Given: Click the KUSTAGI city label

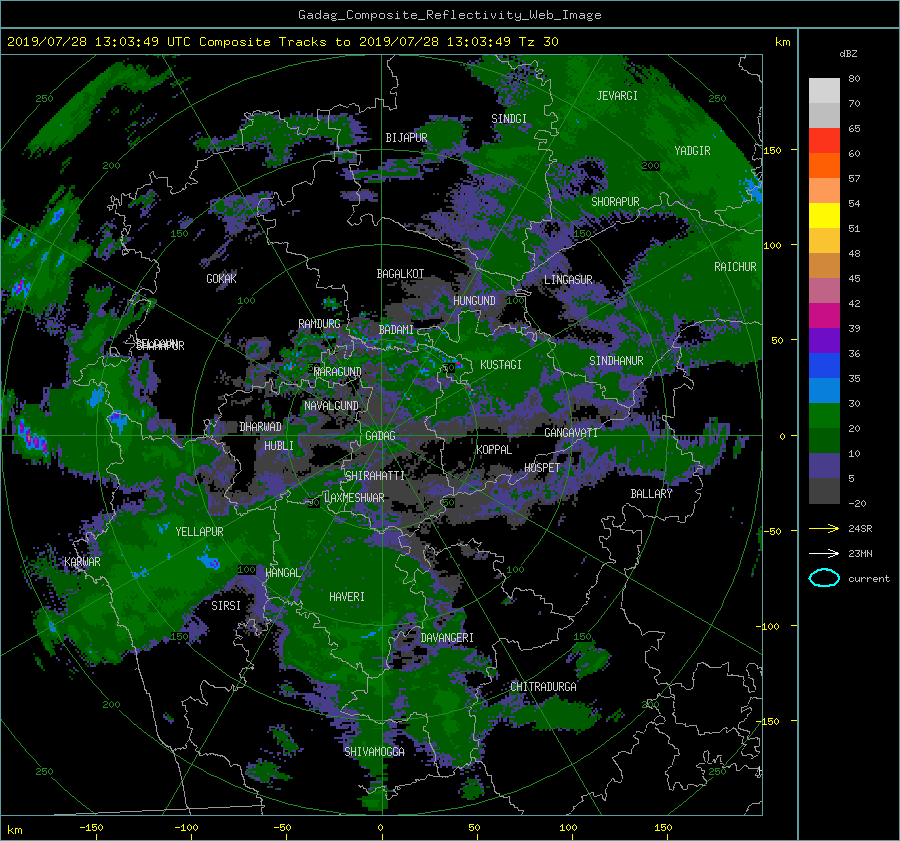Looking at the screenshot, I should pyautogui.click(x=501, y=365).
